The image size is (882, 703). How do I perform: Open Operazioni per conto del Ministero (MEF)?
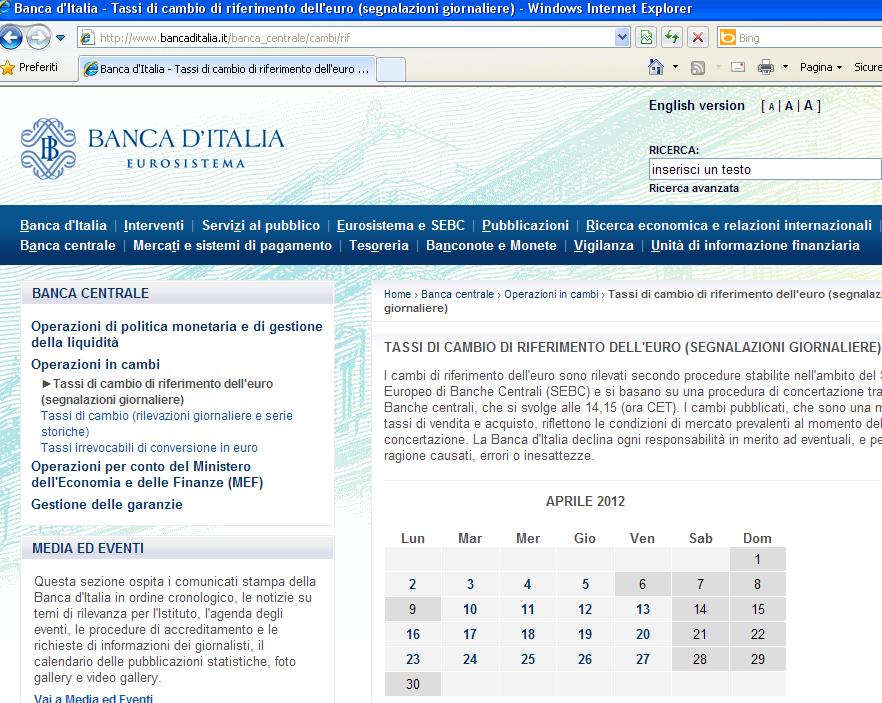point(147,474)
